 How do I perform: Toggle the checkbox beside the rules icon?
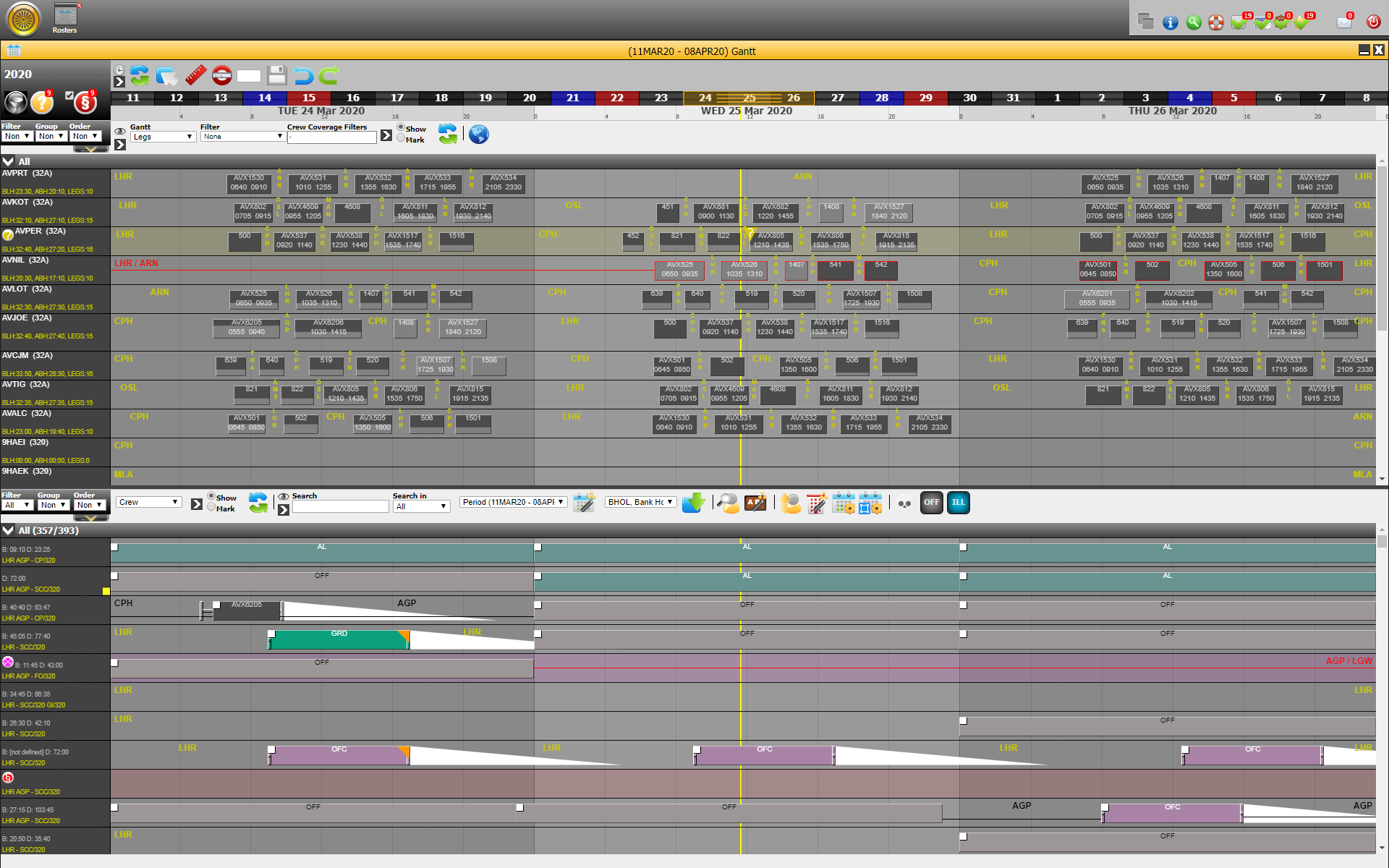tap(69, 95)
